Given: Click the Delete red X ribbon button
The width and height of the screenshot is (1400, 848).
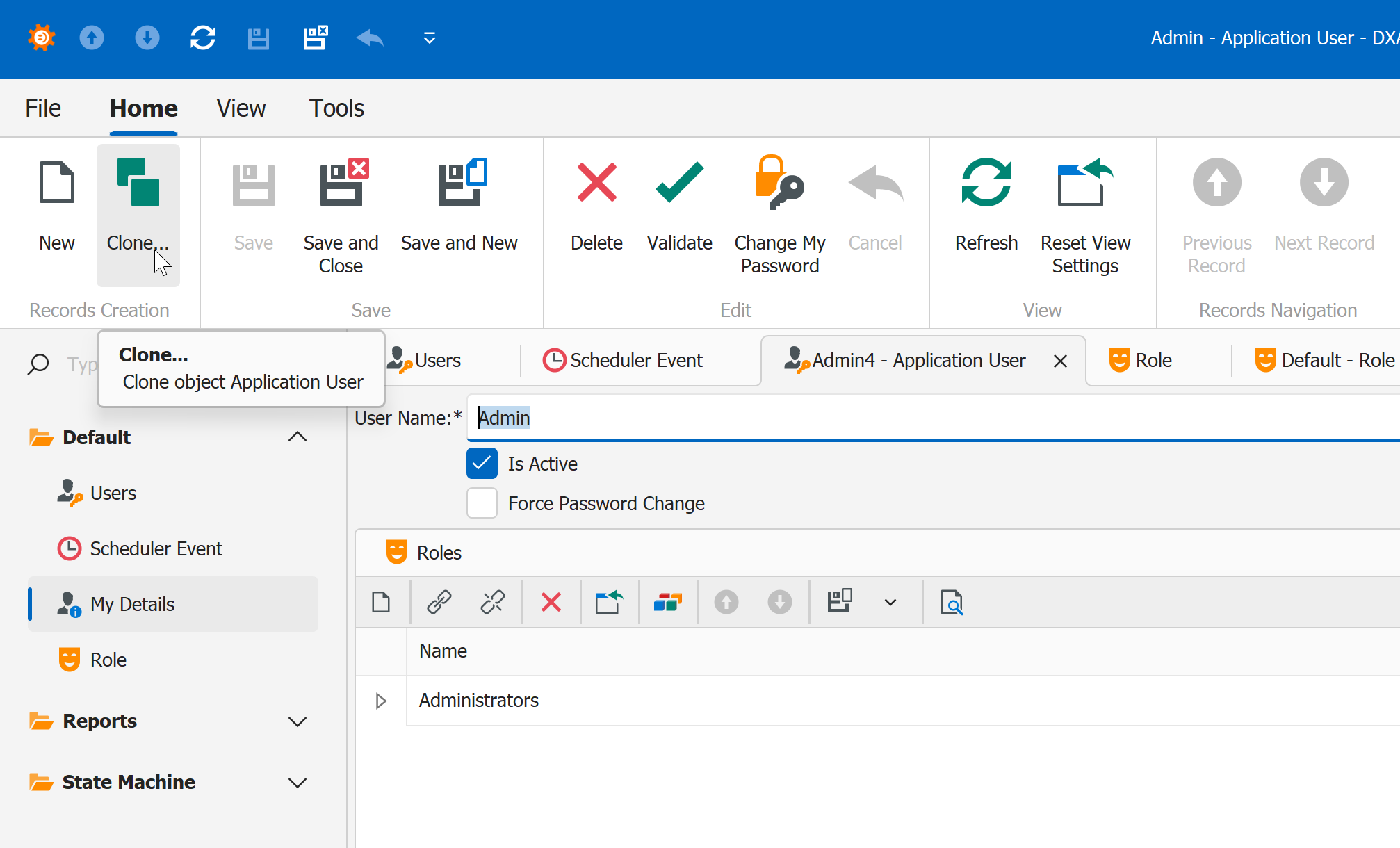Looking at the screenshot, I should tap(596, 183).
